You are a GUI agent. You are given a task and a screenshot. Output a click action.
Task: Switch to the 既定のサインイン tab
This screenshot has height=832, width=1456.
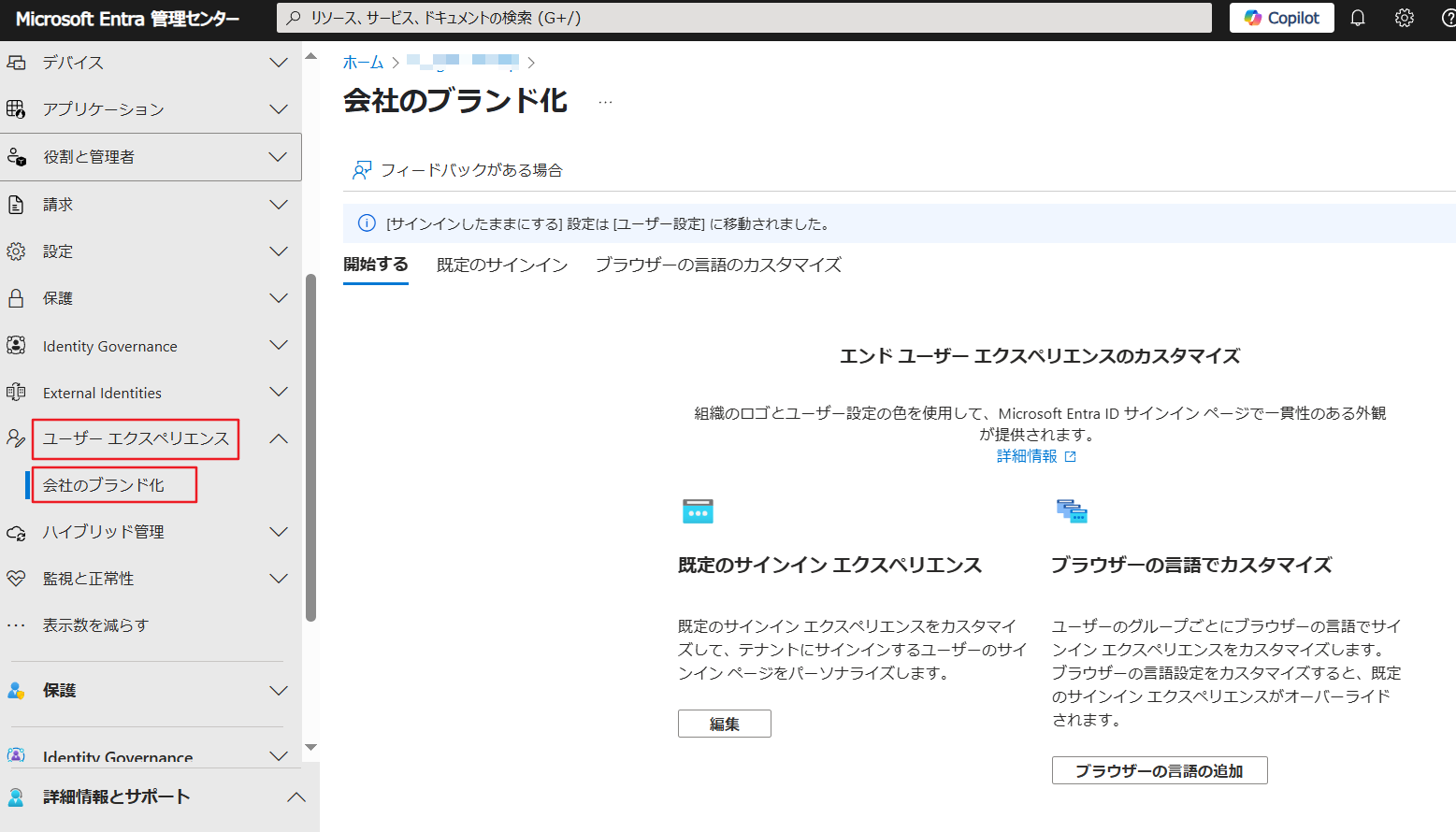[x=502, y=265]
